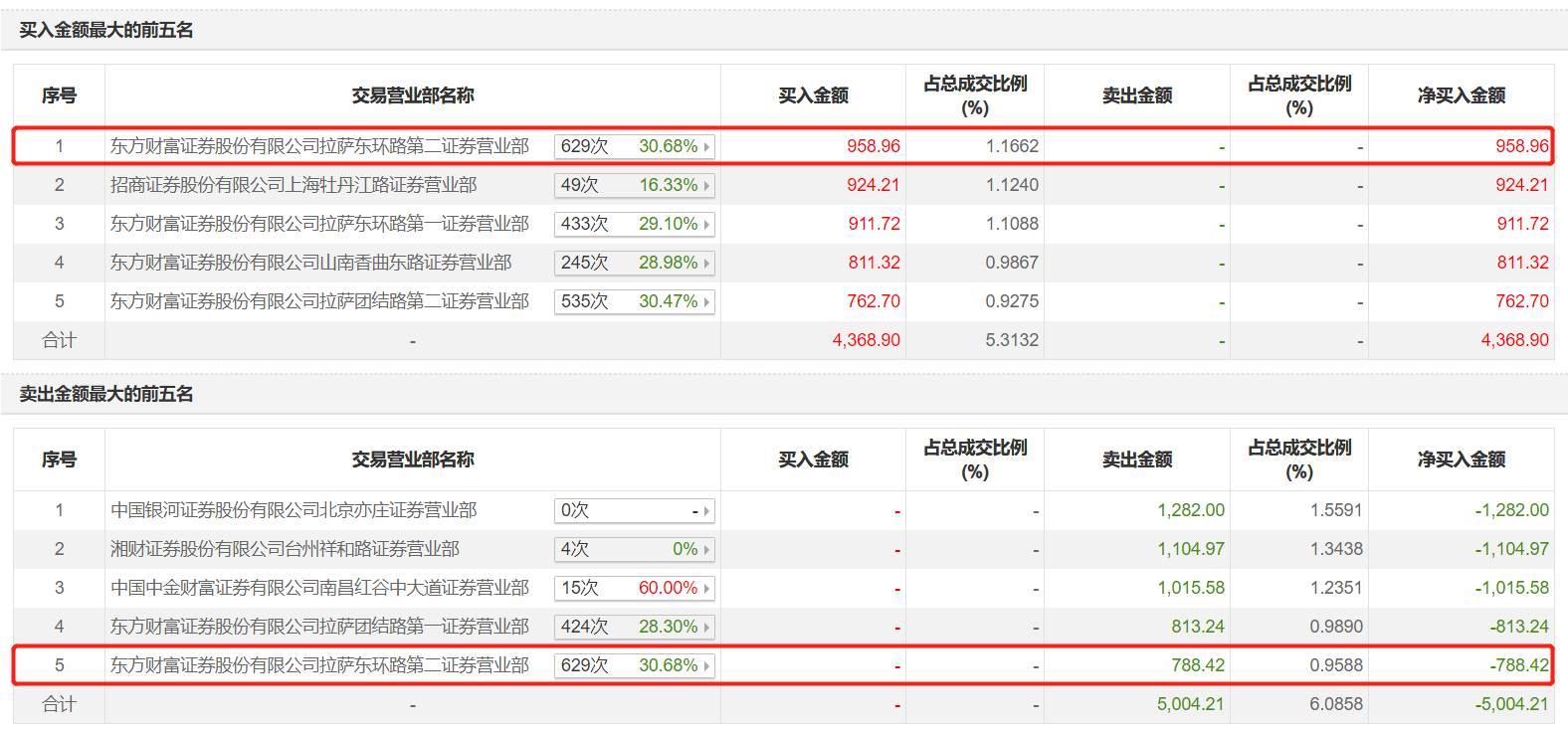Click buy amount 911.72 in row 3
1568x733 pixels.
click(x=874, y=224)
